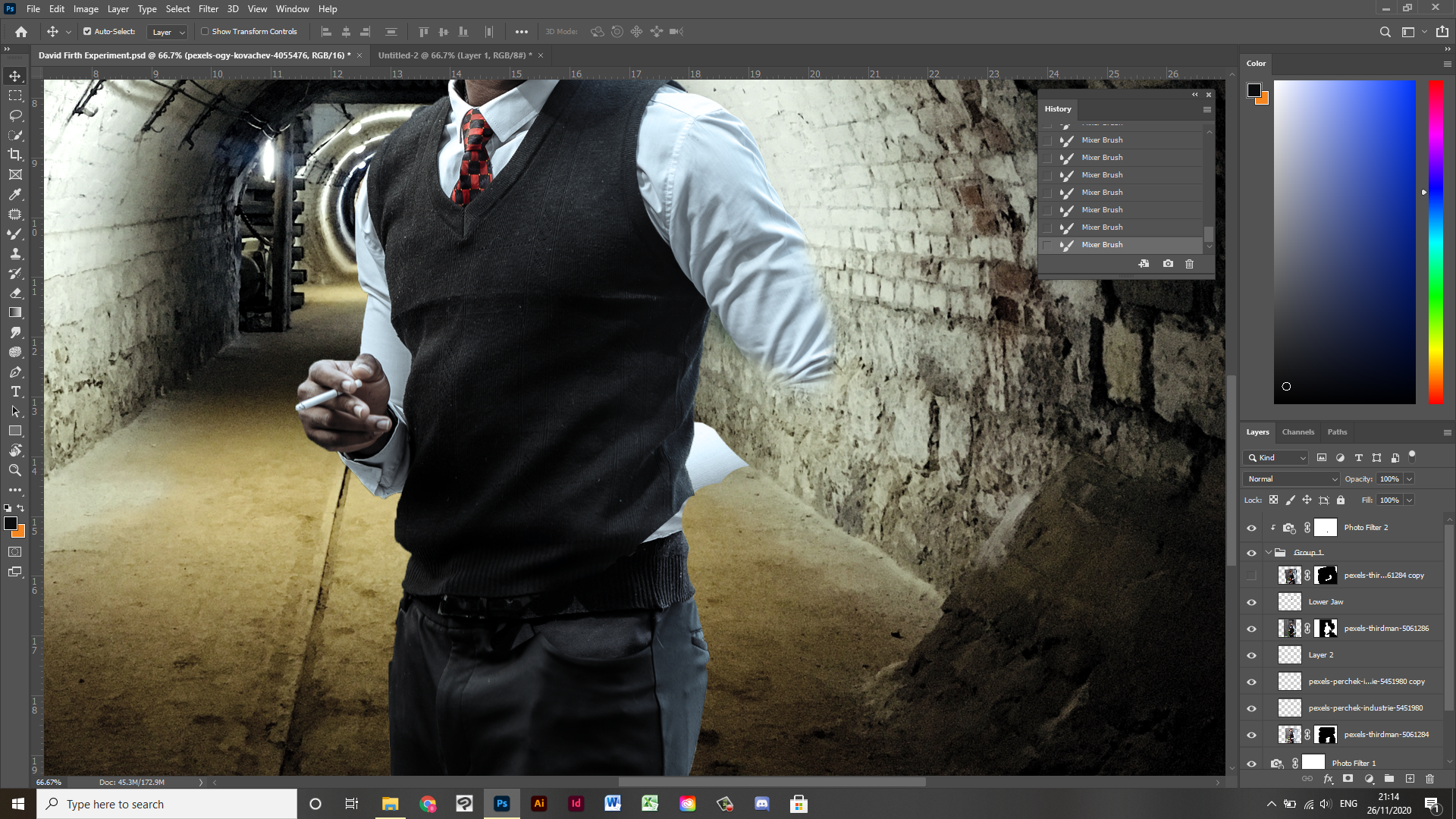The image size is (1456, 819).
Task: Delete current state in History panel
Action: 1189,264
